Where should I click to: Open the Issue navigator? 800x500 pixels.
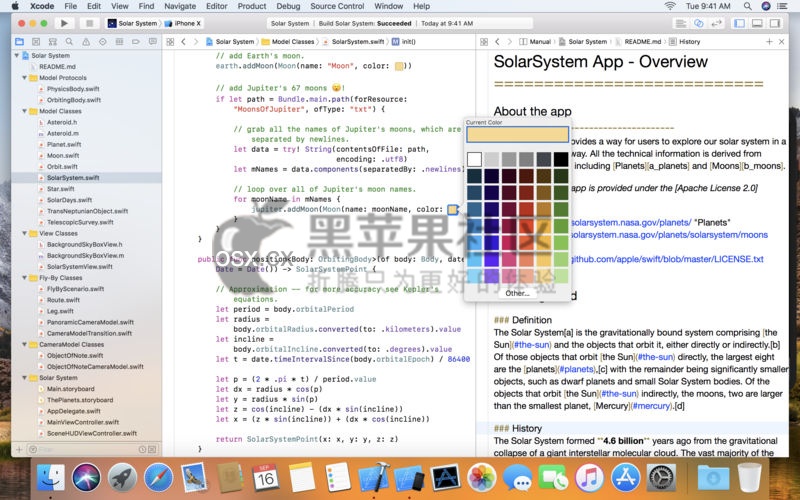point(86,42)
